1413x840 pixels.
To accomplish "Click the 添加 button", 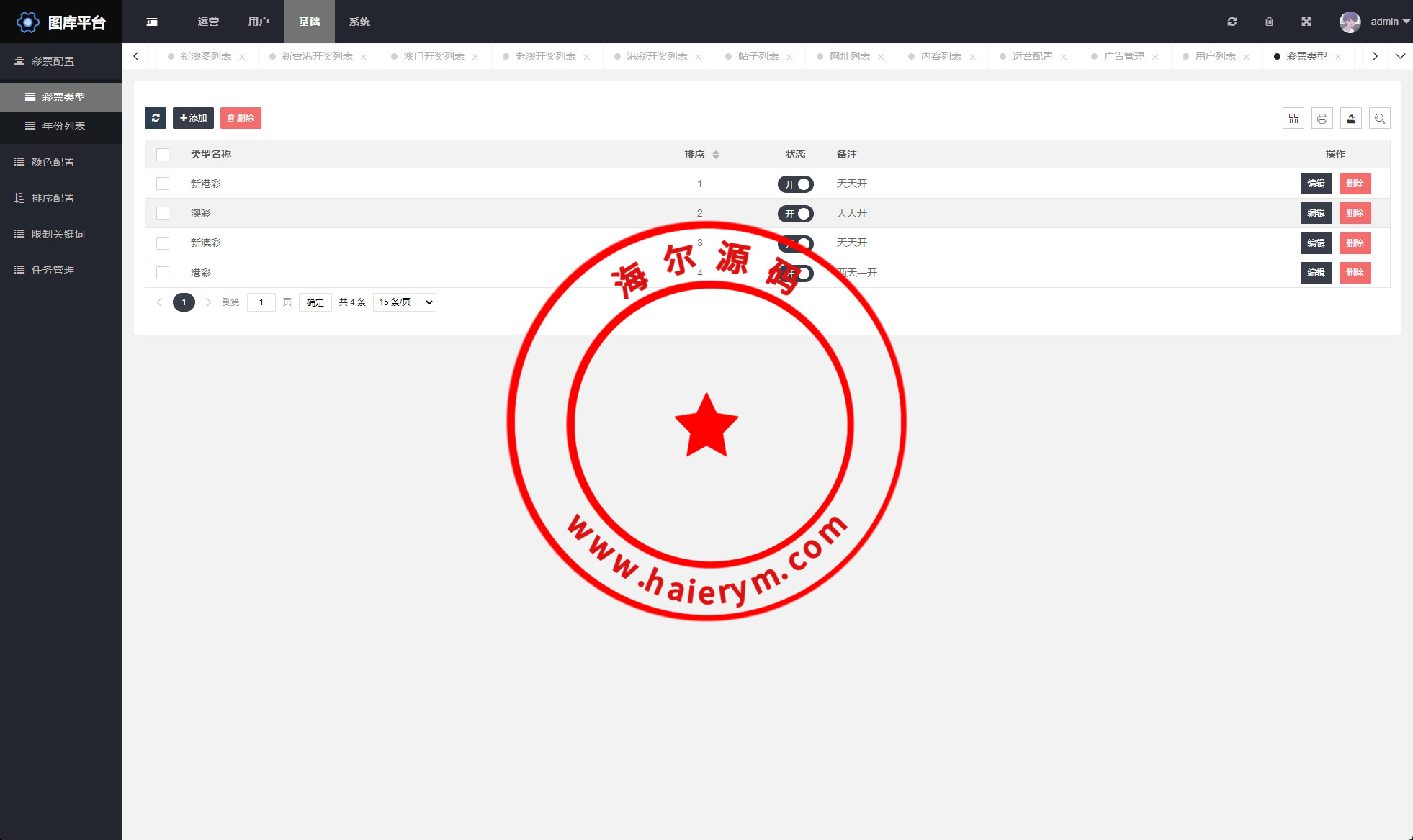I will [x=193, y=118].
